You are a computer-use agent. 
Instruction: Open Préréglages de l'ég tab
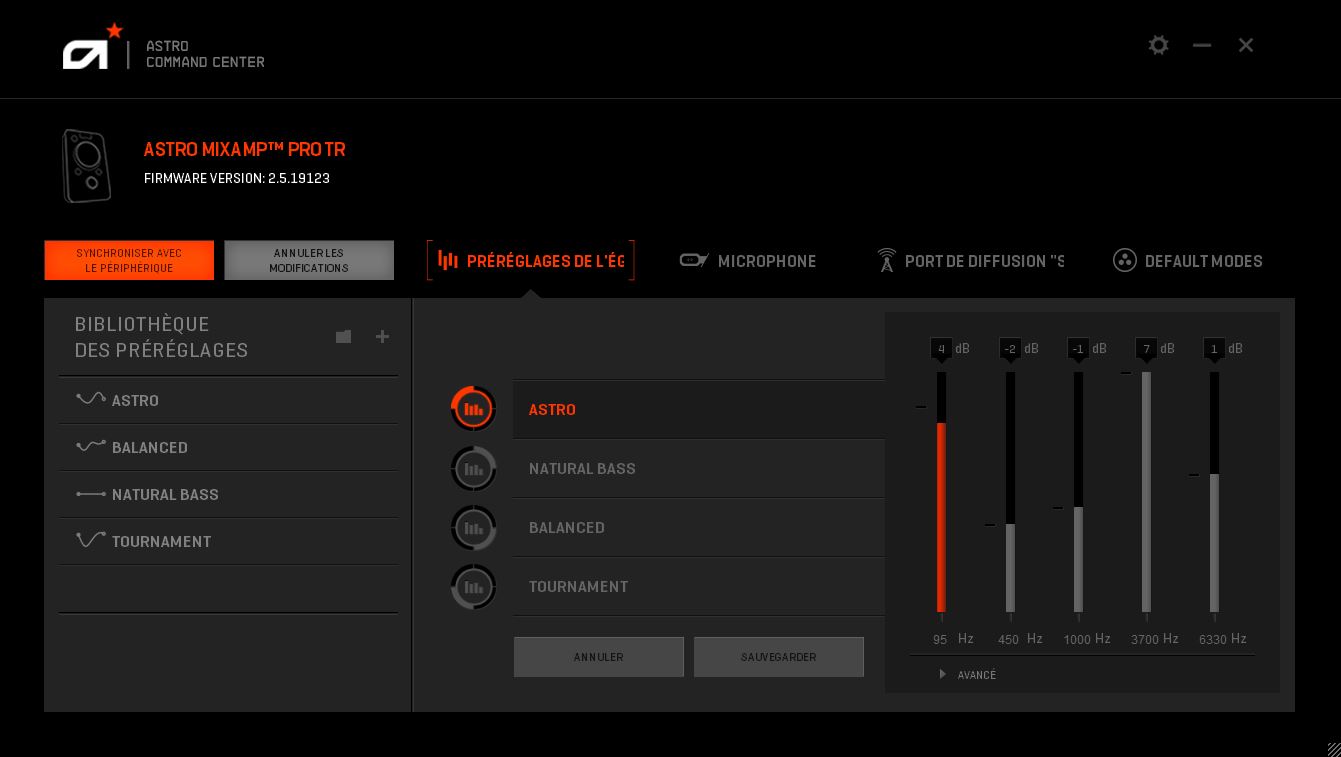[x=531, y=261]
